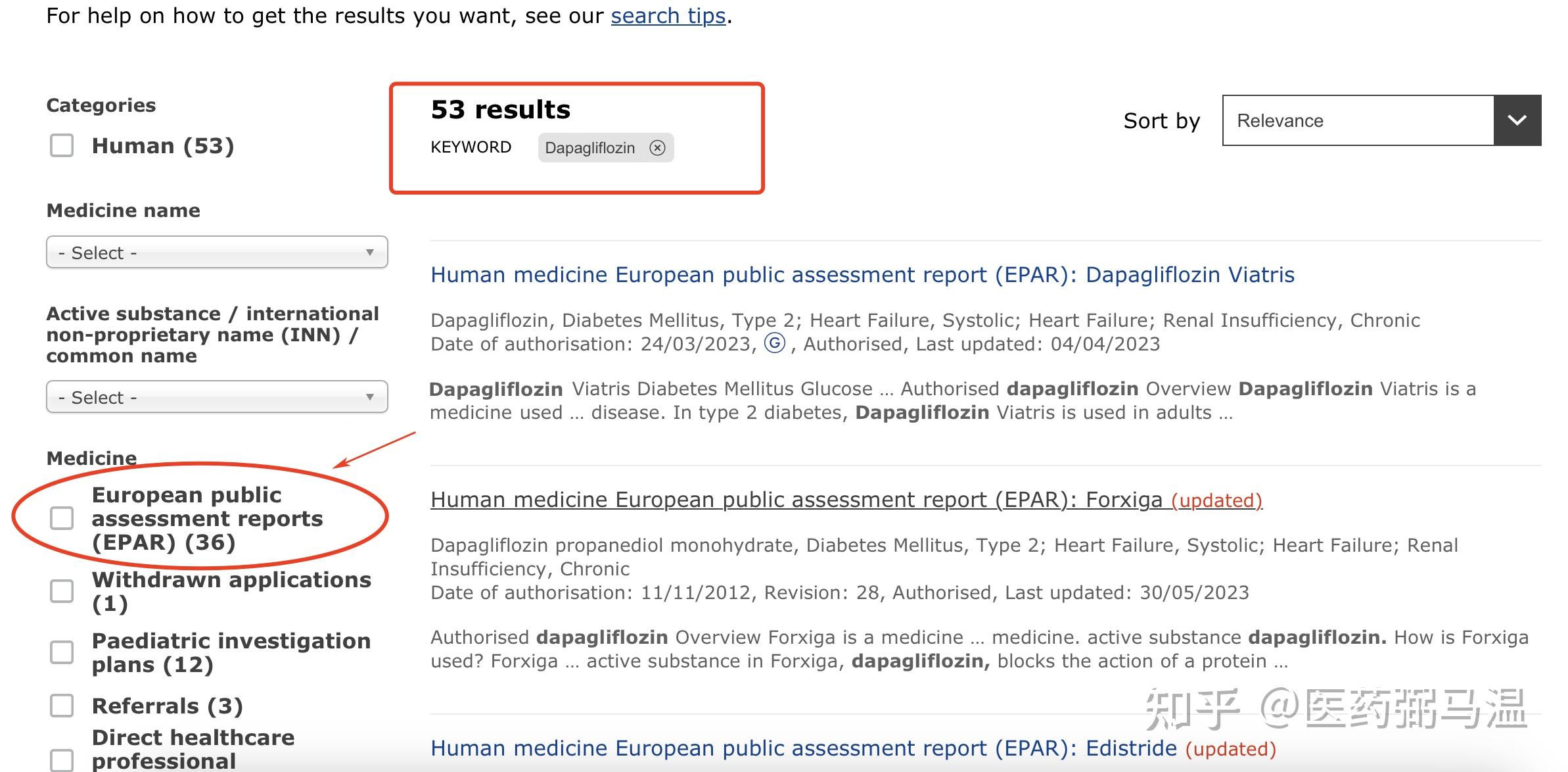Enable the European public assessment reports filter
Screen dimensions: 1568x772
(62, 519)
